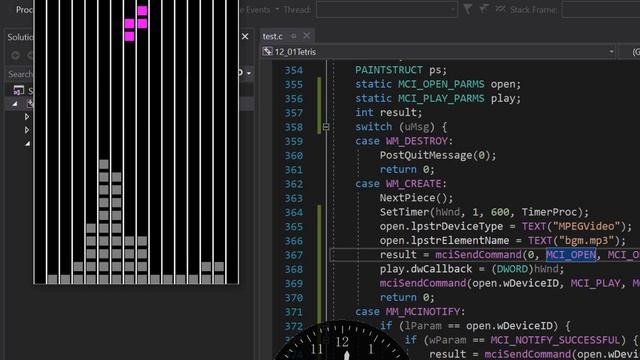Click MCI_NOTIFY_SUCCESSFUL in the code
Image resolution: width=640 pixels, height=360 pixels.
[556, 340]
